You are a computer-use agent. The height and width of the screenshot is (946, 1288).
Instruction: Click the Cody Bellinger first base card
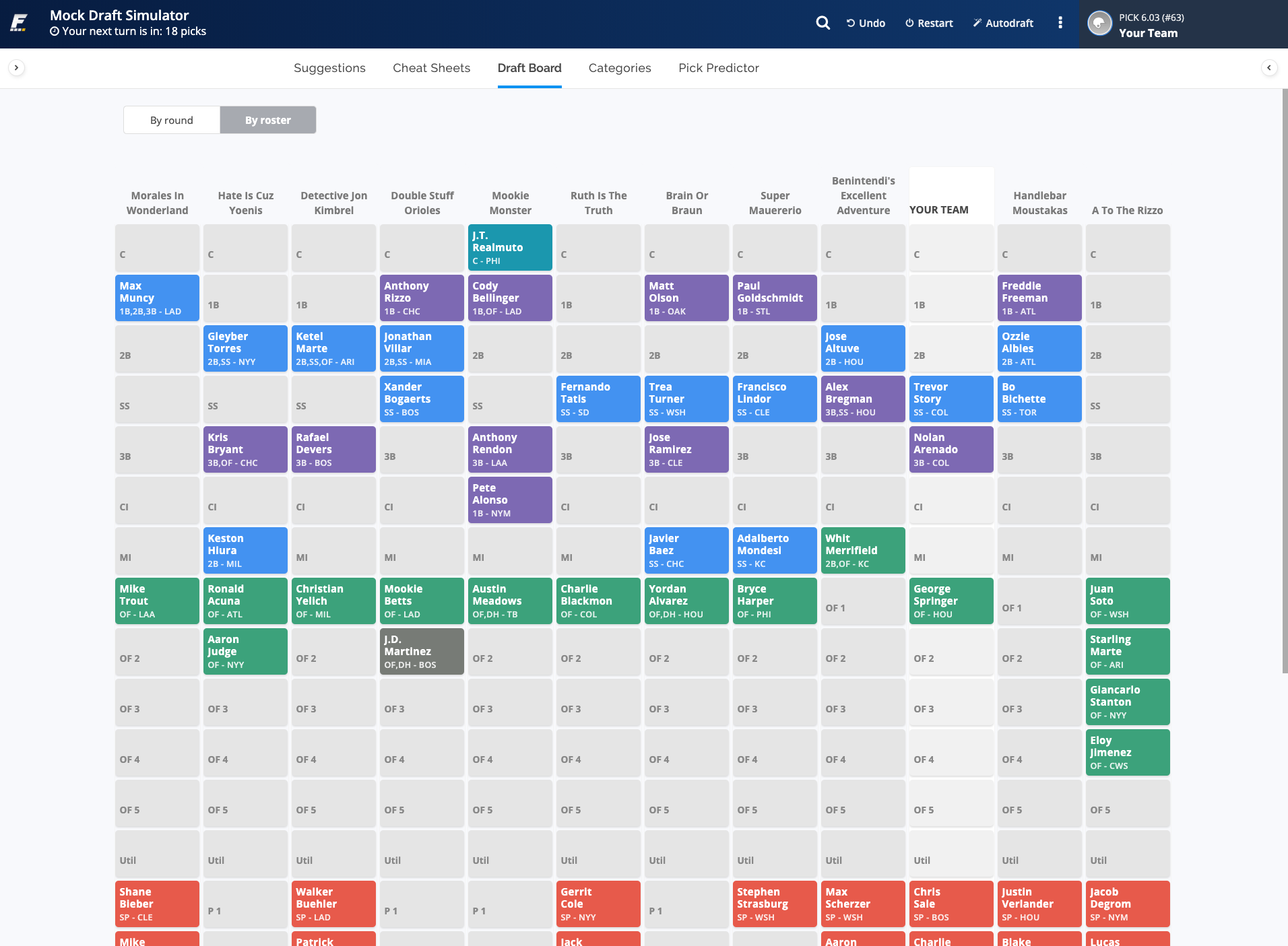pos(511,298)
